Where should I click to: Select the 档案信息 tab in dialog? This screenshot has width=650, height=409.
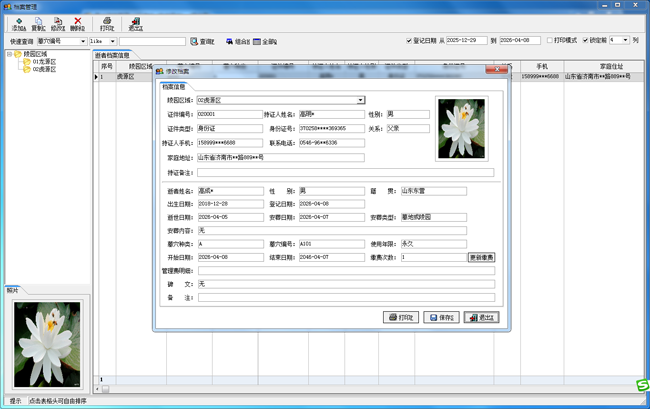click(x=175, y=87)
